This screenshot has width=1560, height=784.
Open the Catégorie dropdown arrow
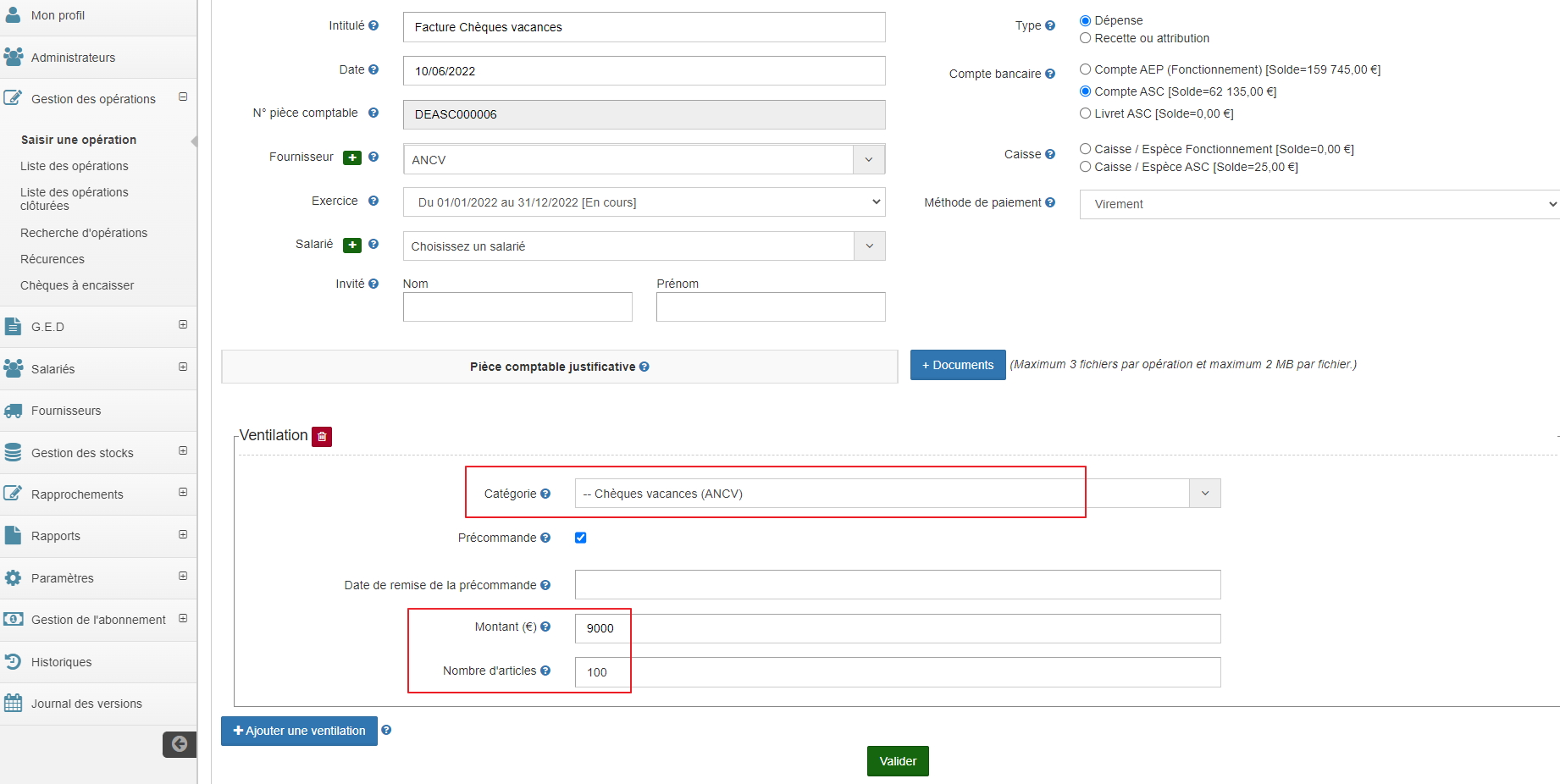pos(1204,494)
